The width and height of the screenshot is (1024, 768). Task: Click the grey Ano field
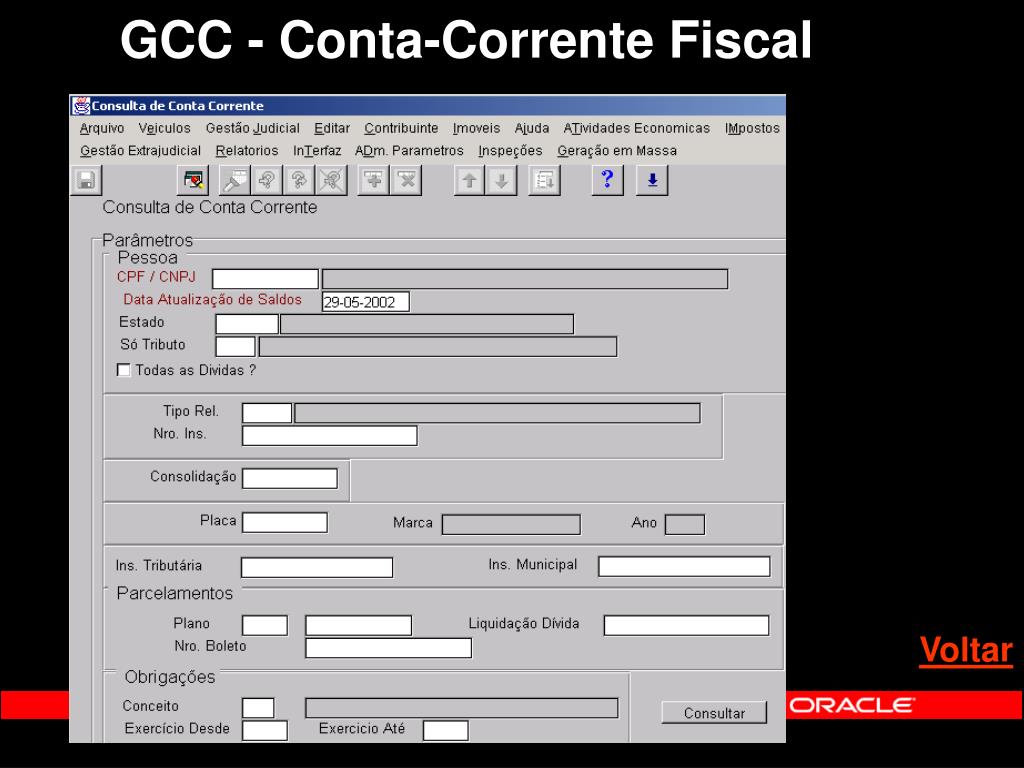point(685,524)
